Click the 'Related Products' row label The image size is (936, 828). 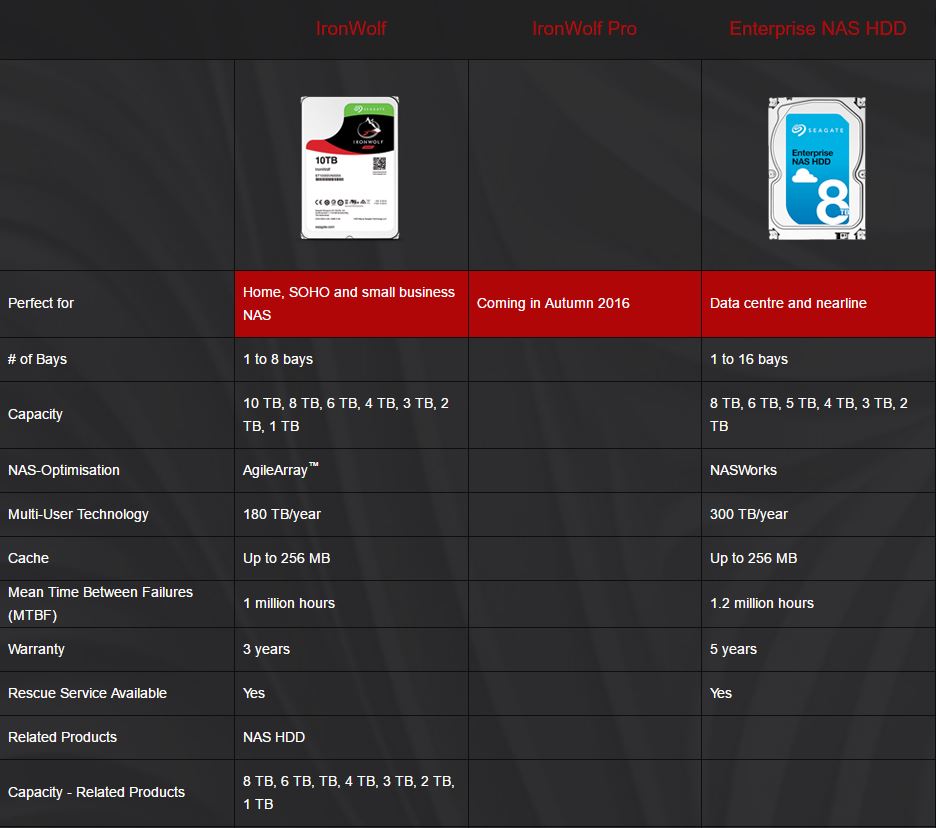tap(62, 738)
